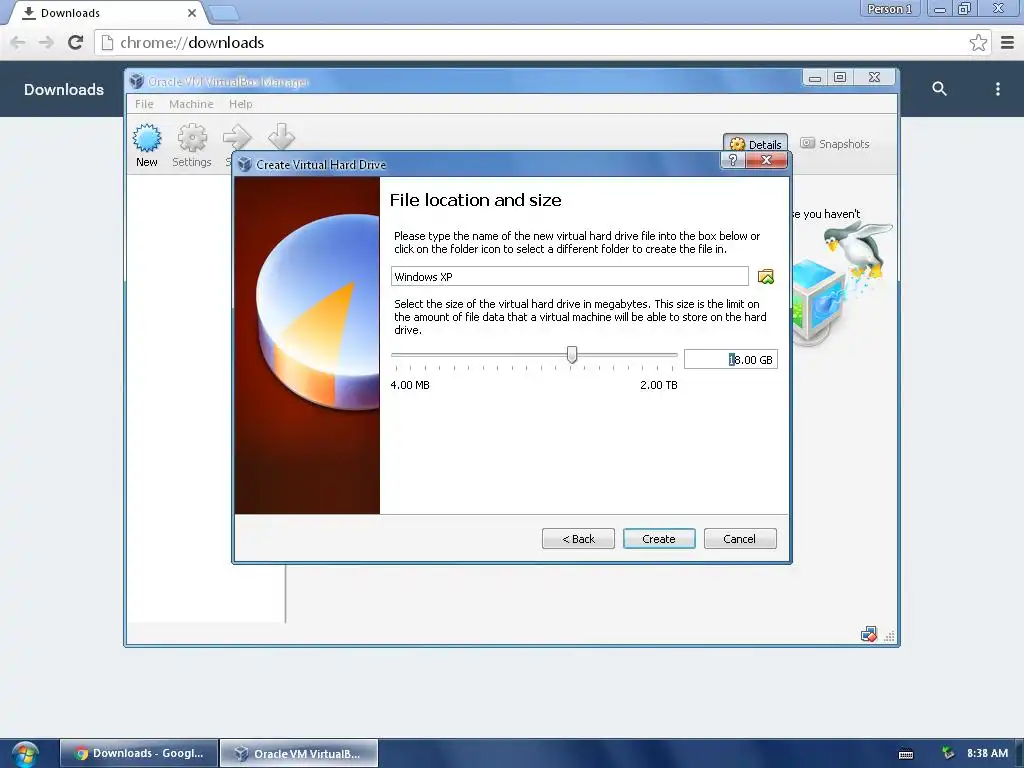The image size is (1024, 768).
Task: Bookmark this page with the star icon
Action: [978, 42]
